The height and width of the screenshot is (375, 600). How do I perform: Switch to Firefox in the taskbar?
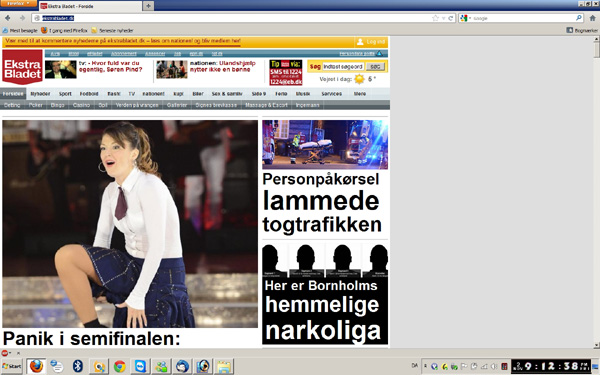[x=36, y=366]
